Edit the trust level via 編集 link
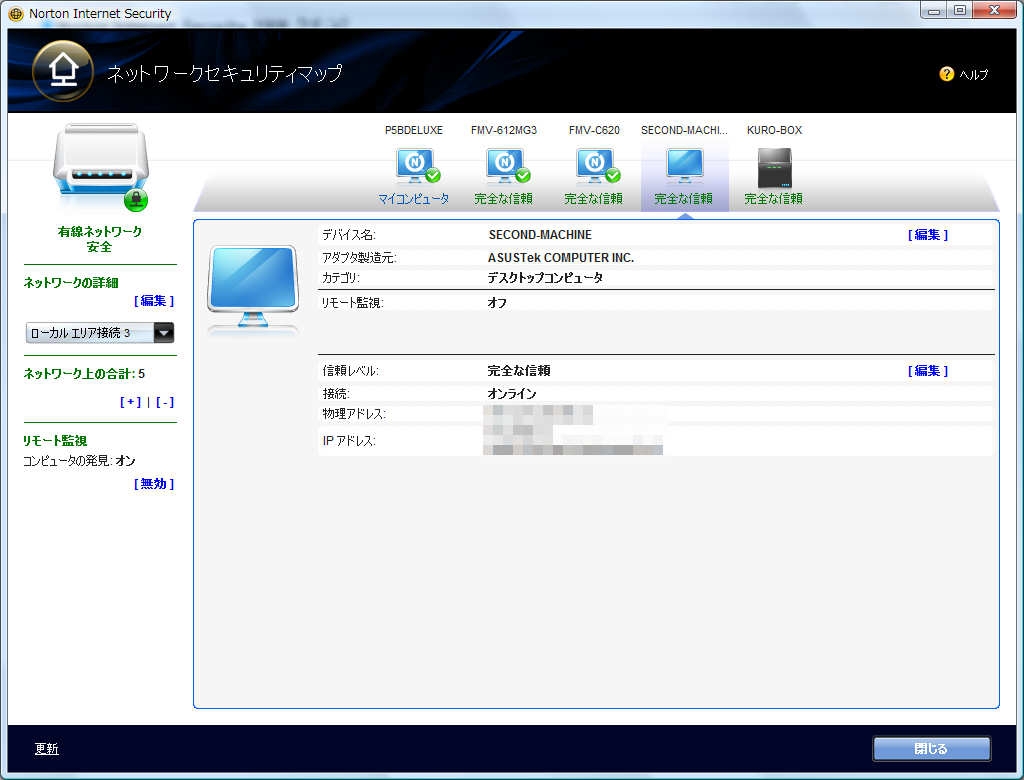The height and width of the screenshot is (780, 1024). (x=927, y=370)
